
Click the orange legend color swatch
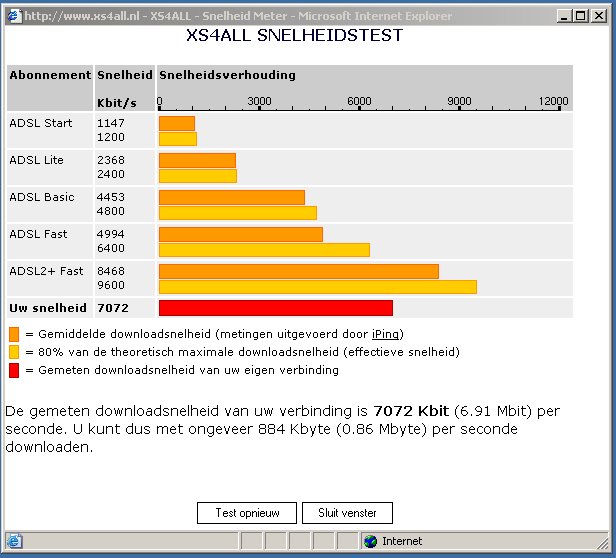(14, 334)
